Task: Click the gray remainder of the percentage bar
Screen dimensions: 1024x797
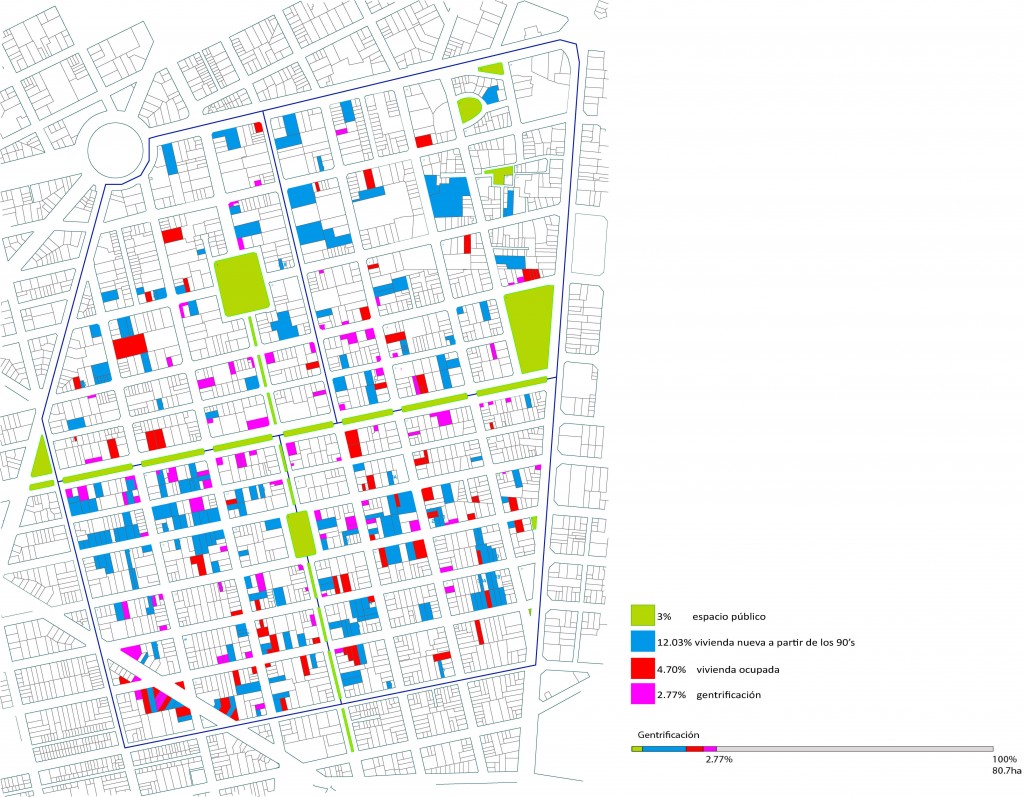Action: 855,749
